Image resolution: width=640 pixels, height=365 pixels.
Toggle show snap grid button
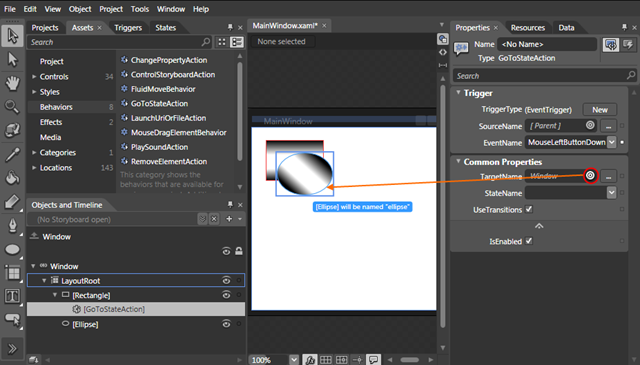coord(325,360)
